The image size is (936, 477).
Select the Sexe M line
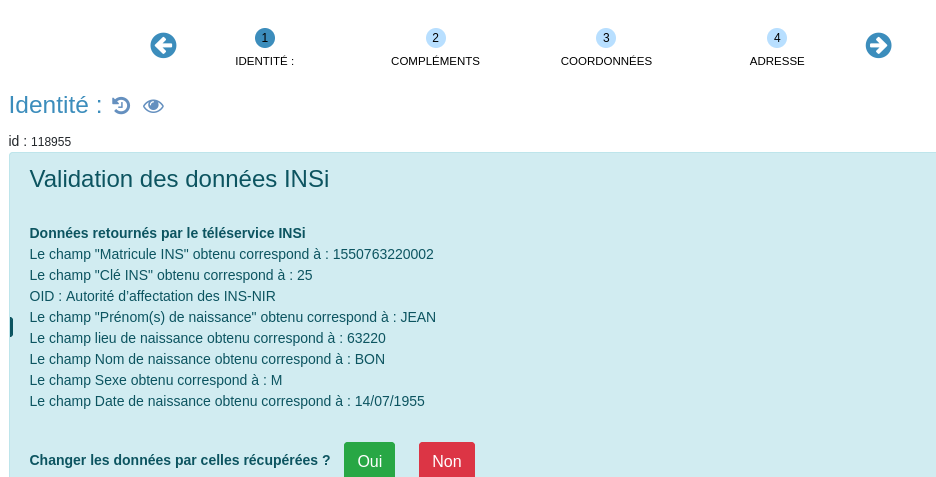(x=156, y=380)
